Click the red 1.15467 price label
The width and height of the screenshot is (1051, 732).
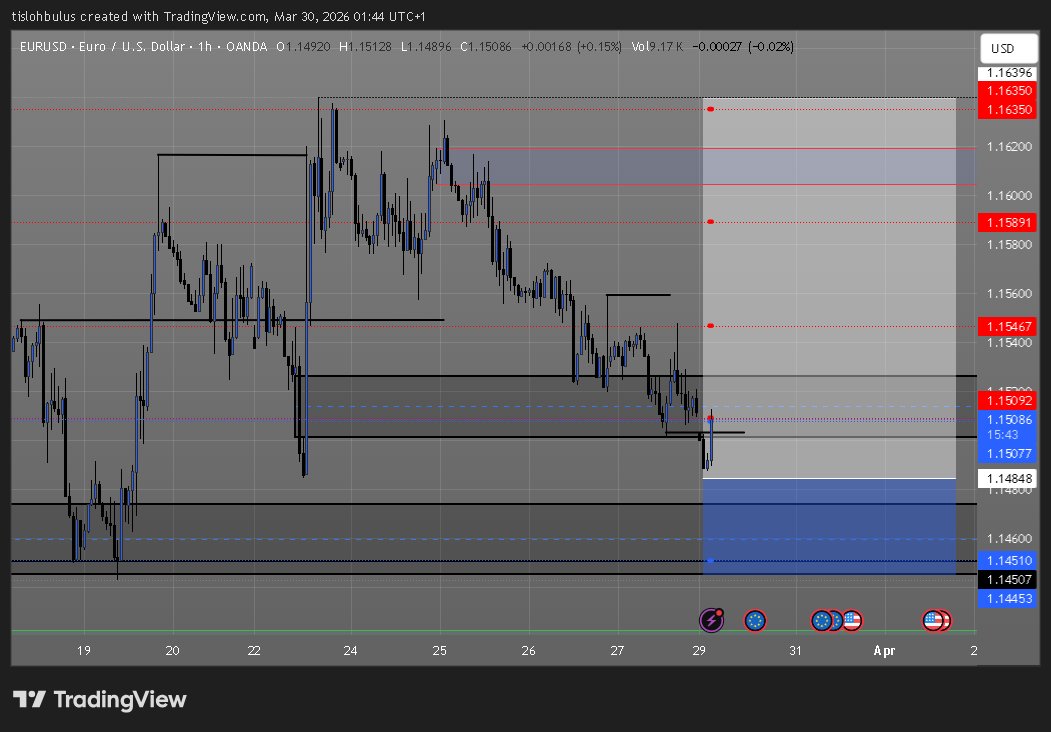[1007, 326]
